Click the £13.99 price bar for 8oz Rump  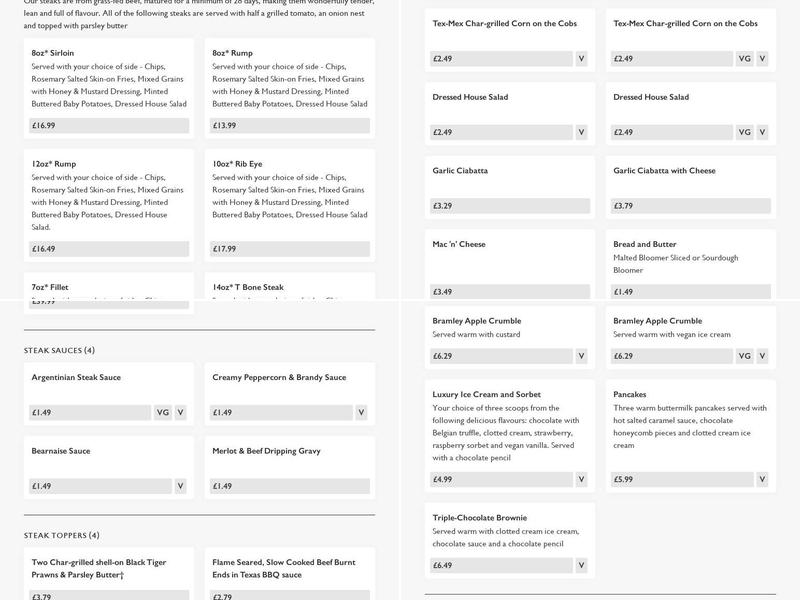(x=290, y=126)
